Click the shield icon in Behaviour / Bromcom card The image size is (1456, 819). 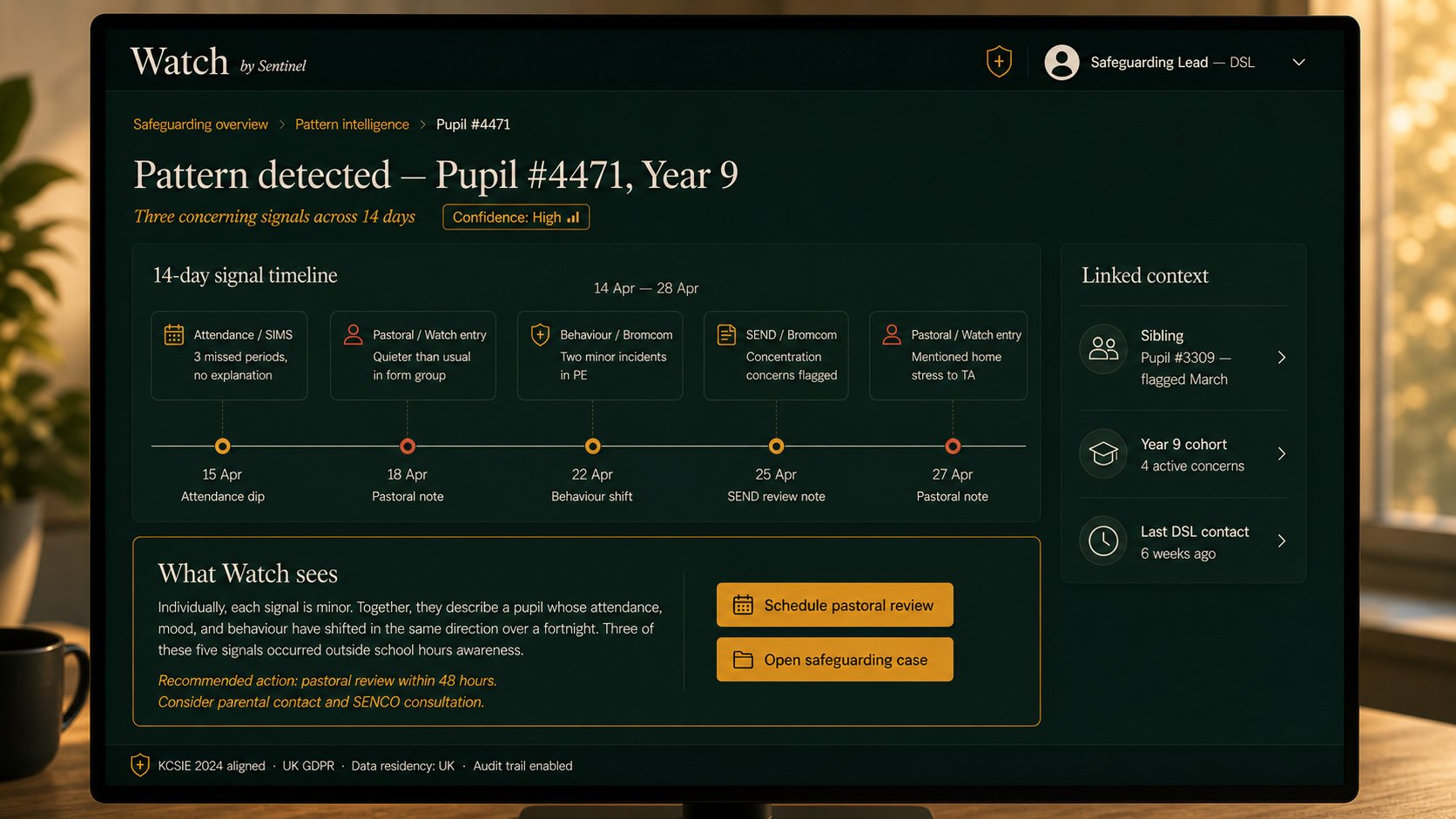click(x=541, y=335)
